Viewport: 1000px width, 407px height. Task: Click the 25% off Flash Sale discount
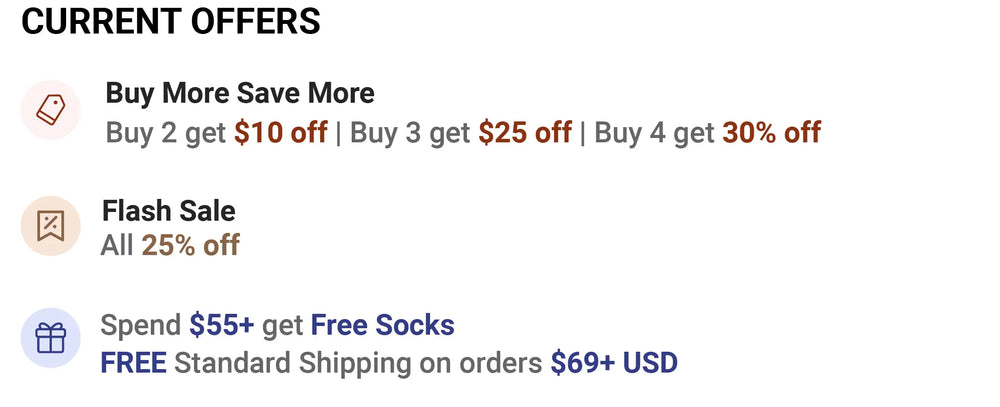pyautogui.click(x=190, y=245)
